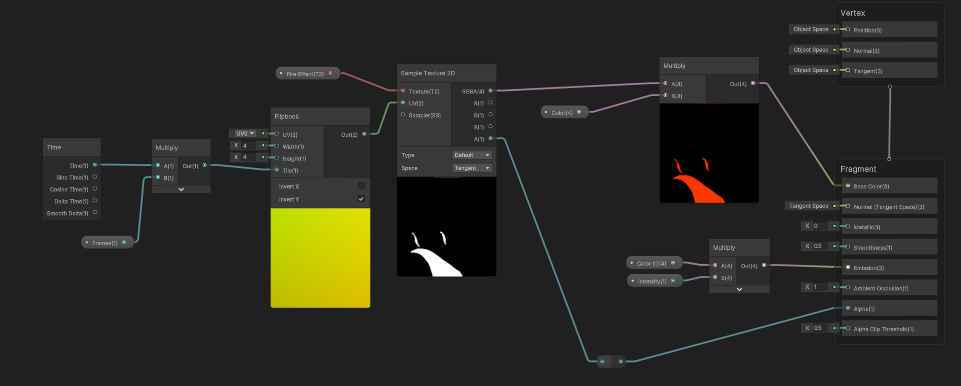
Task: Click the RGBA(4) output port on Sample Texture 2D
Action: coord(490,91)
